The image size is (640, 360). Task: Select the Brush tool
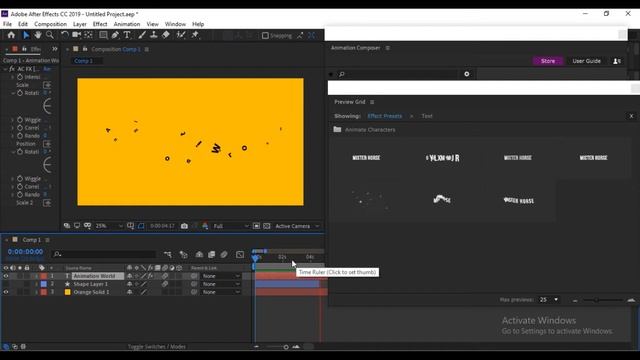pyautogui.click(x=141, y=35)
